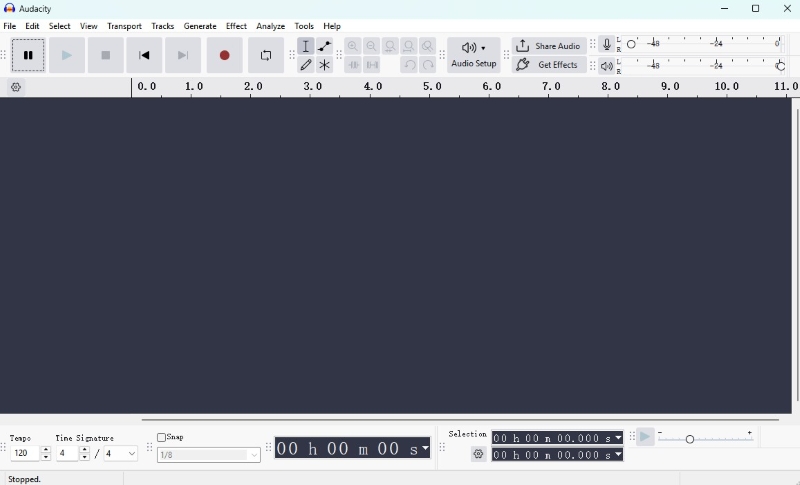Click the Zoom Out magnifier icon
Image resolution: width=800 pixels, height=485 pixels.
point(371,46)
